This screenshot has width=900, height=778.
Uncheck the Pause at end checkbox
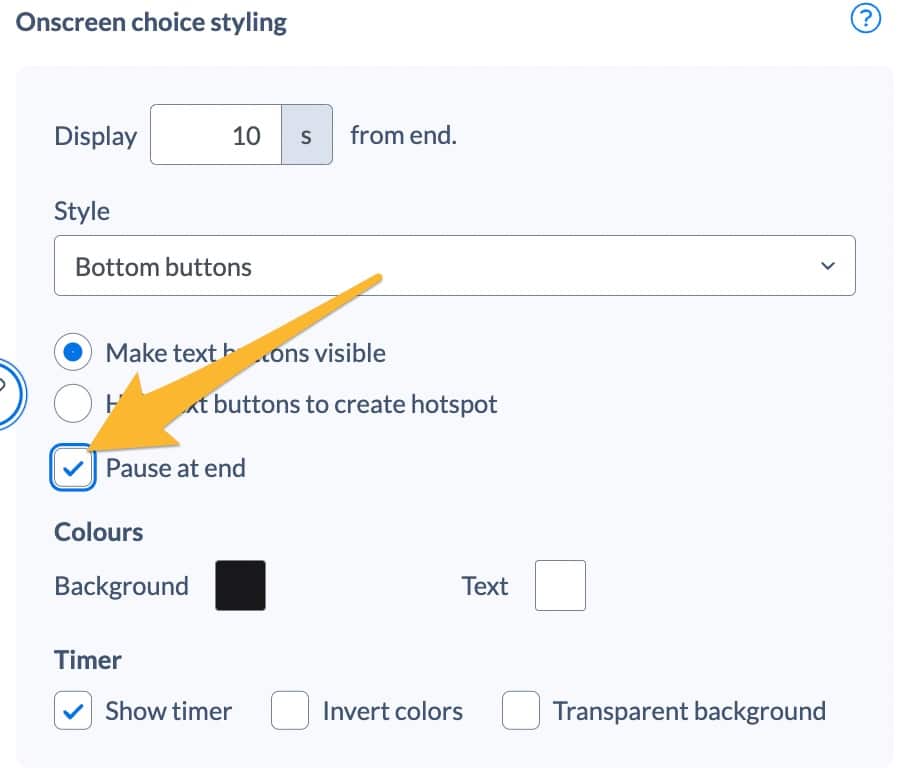[x=73, y=468]
